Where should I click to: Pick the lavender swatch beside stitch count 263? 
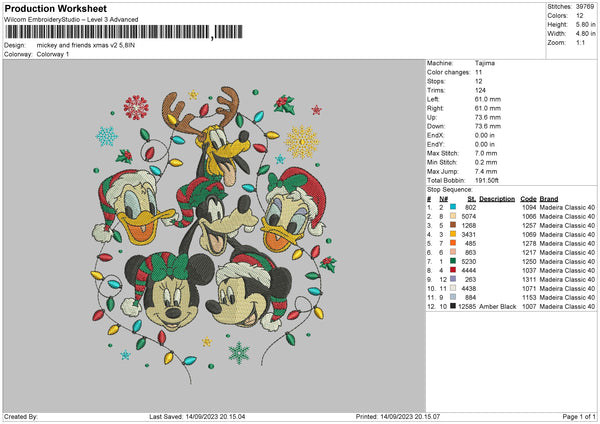(x=453, y=279)
